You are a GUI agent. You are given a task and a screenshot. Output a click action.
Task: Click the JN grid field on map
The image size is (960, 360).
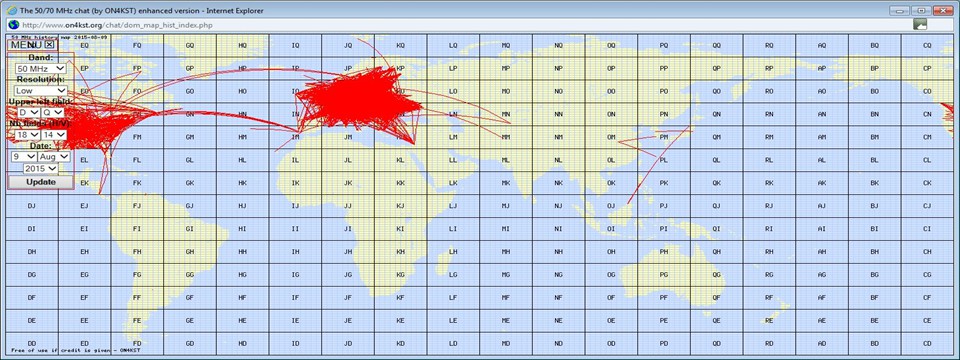348,114
